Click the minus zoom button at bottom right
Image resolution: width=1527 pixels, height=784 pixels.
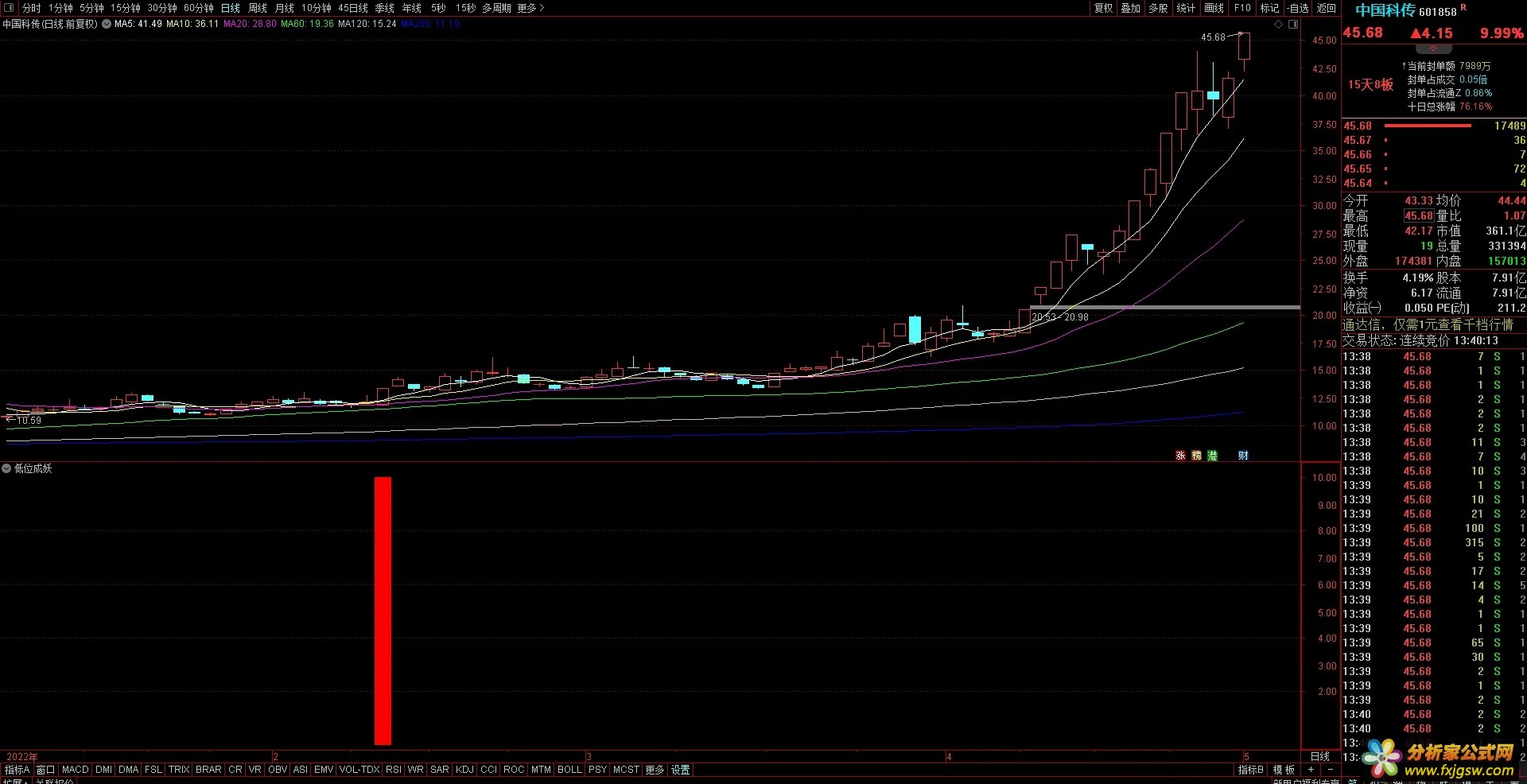(1330, 770)
